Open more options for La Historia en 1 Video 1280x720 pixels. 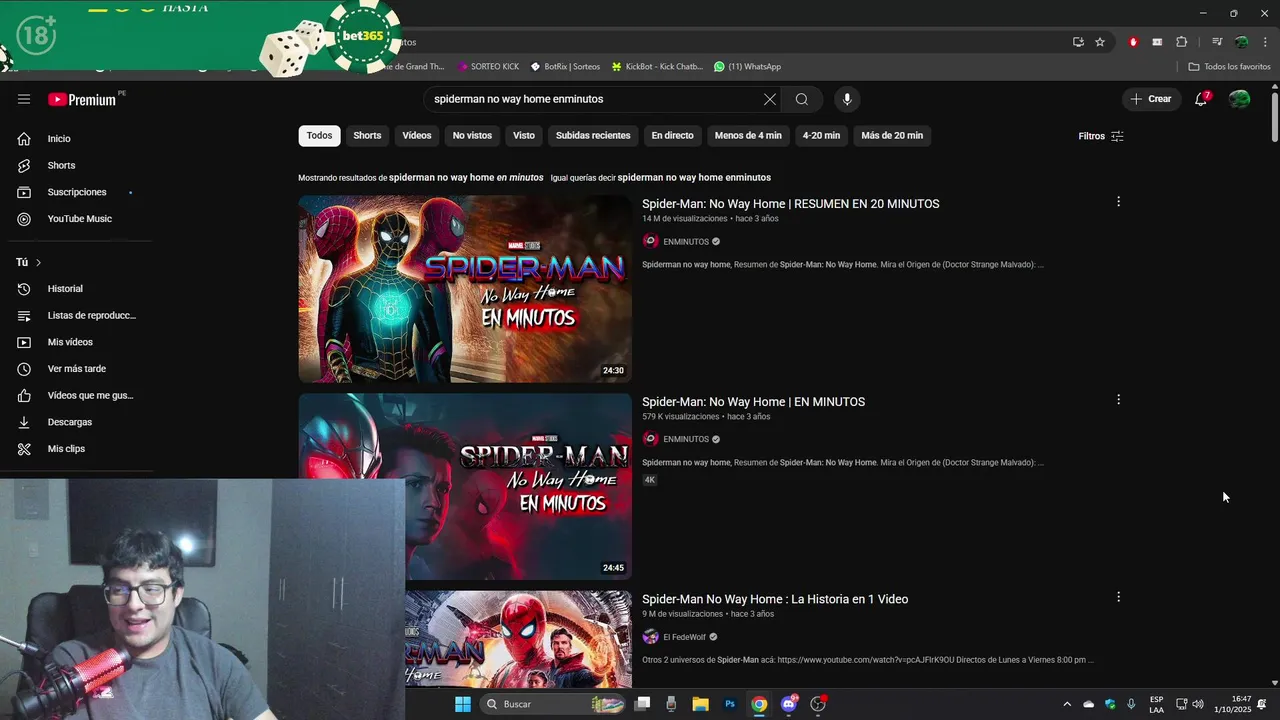(x=1118, y=597)
